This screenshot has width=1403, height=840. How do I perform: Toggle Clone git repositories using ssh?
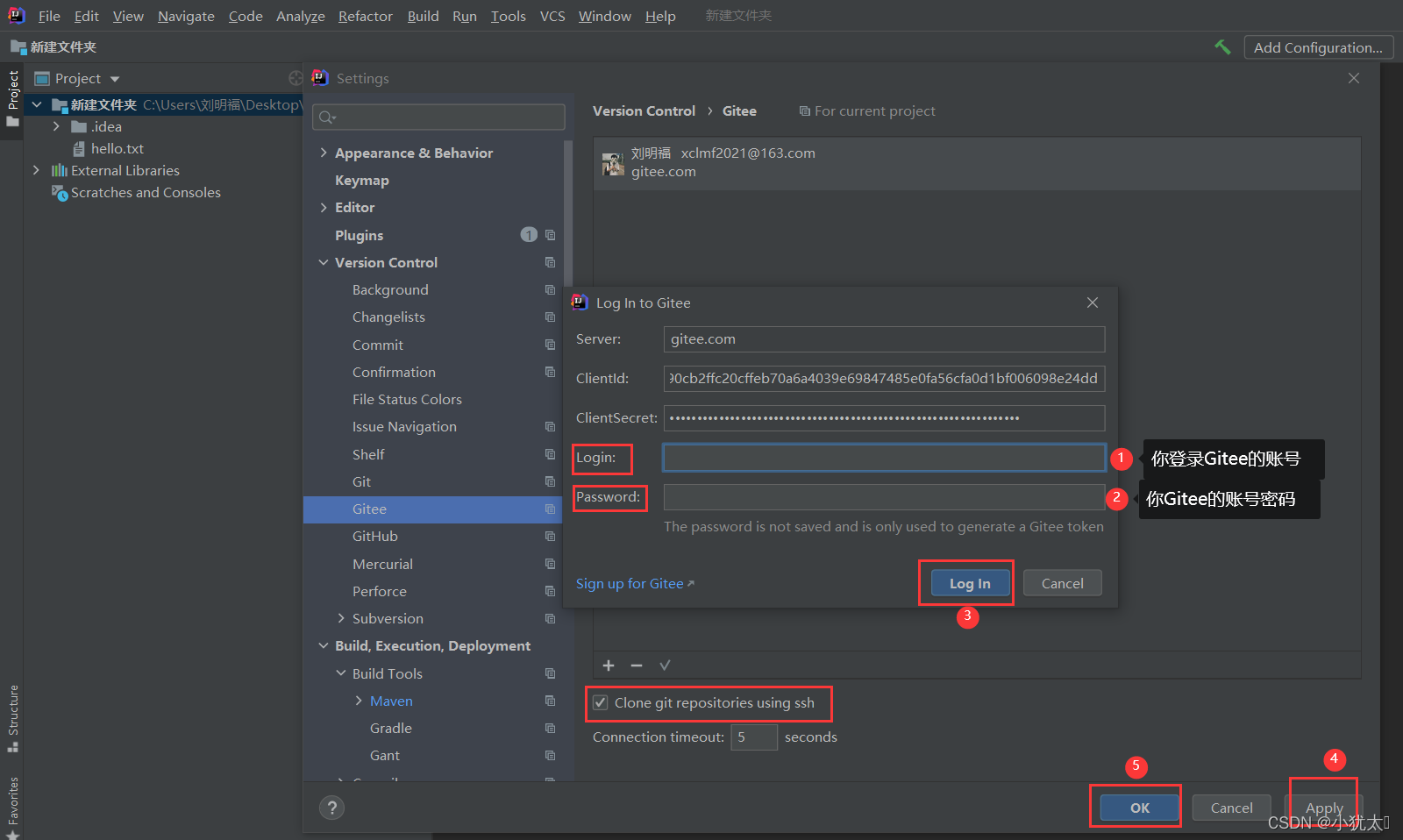601,702
